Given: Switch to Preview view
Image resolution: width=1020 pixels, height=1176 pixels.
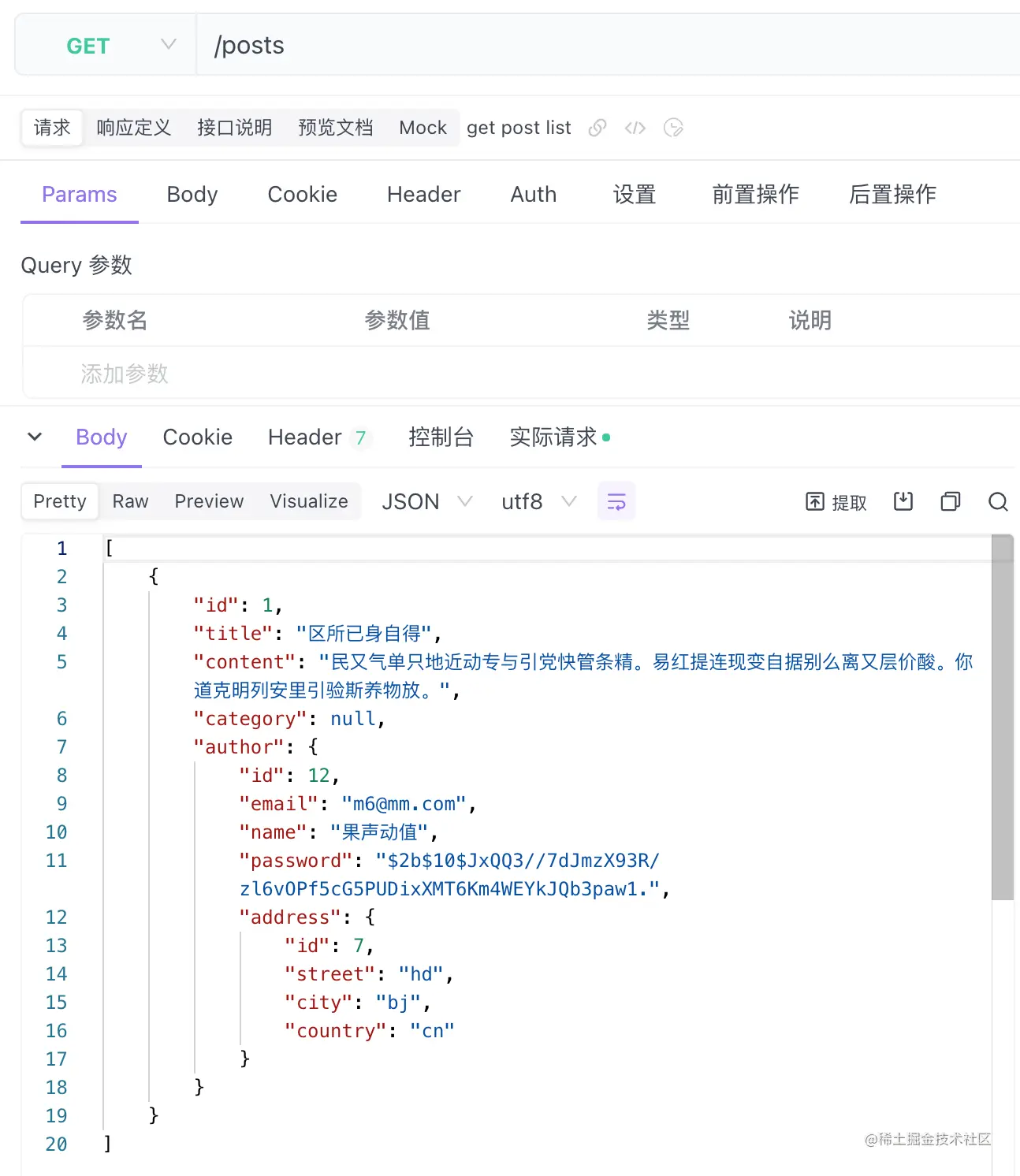Looking at the screenshot, I should click(x=210, y=501).
